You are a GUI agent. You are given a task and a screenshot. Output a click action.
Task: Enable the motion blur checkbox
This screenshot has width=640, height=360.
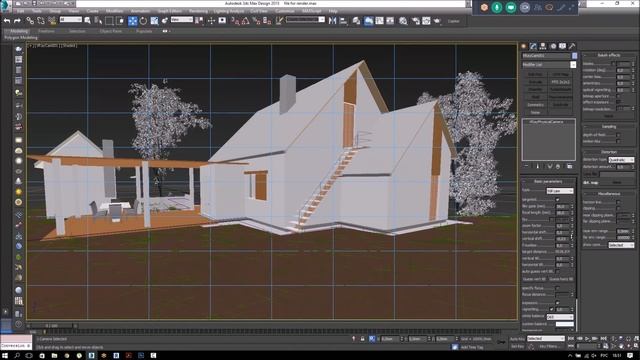point(618,142)
